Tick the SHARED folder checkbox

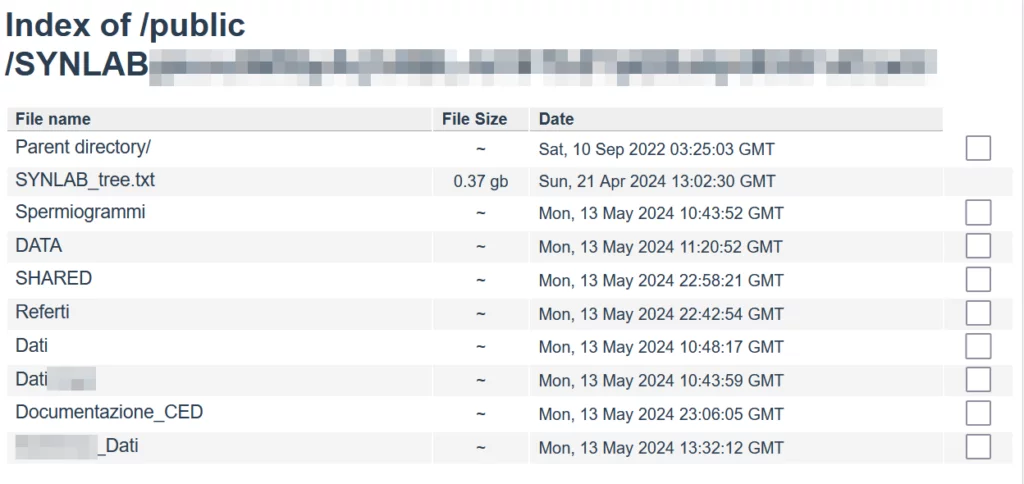[x=978, y=279]
